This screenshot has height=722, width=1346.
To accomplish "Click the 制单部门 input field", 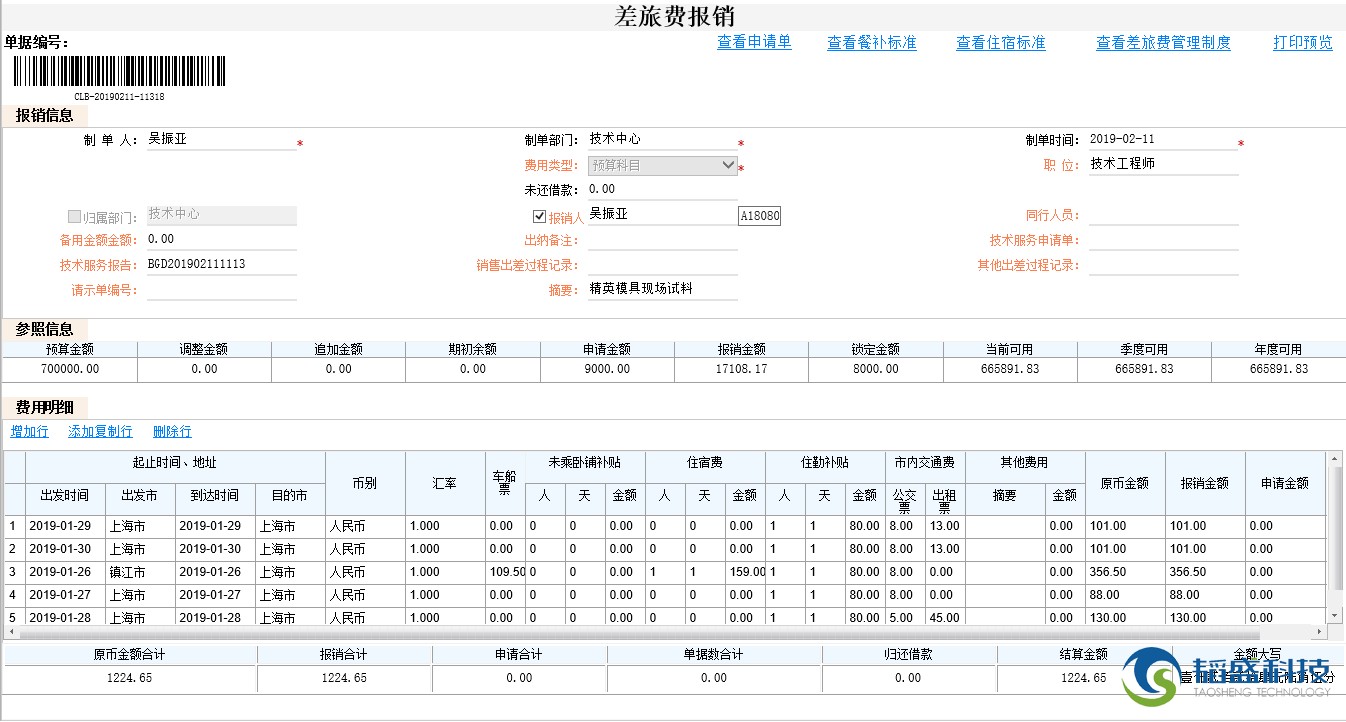I will (x=663, y=140).
